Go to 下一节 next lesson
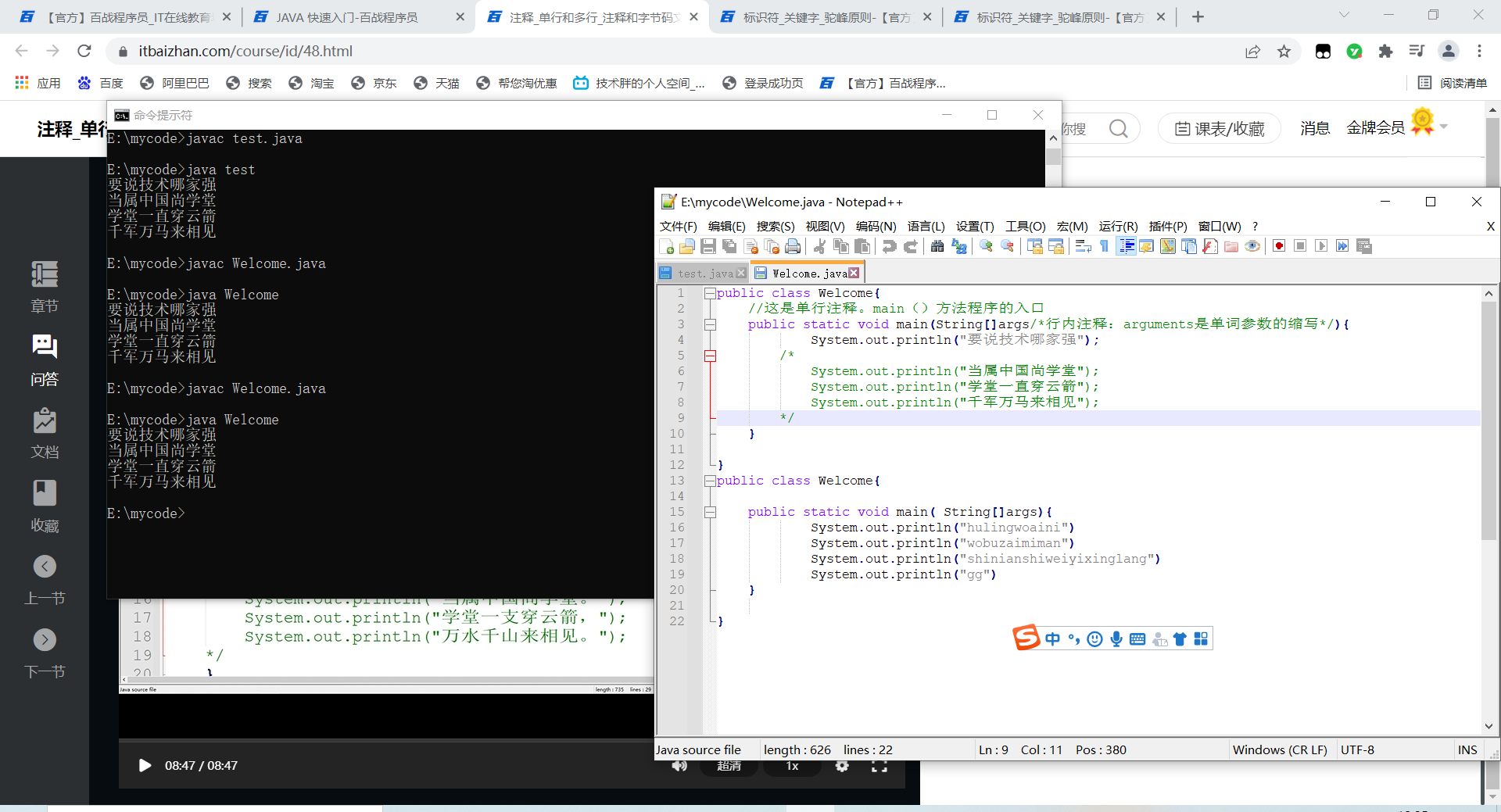This screenshot has width=1501, height=812. [45, 653]
